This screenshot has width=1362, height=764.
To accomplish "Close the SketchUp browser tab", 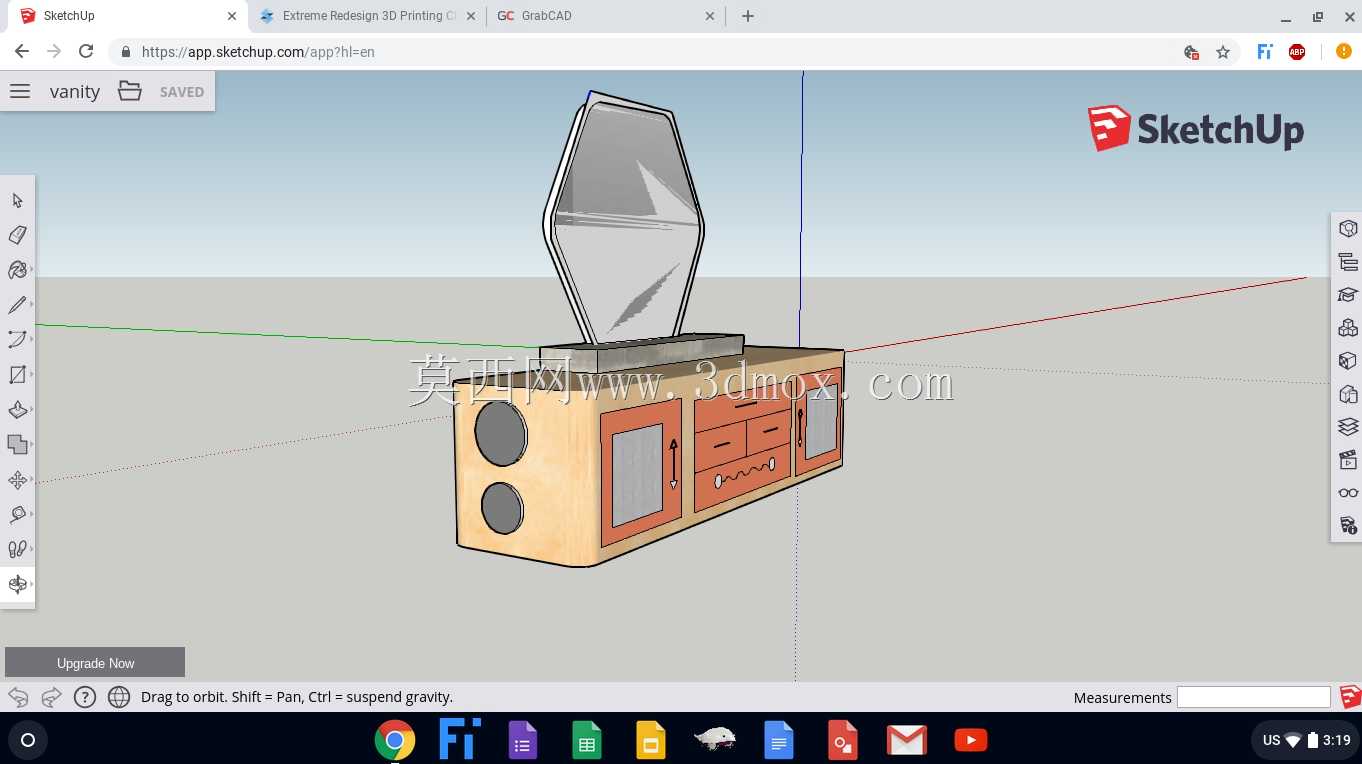I will click(x=232, y=16).
